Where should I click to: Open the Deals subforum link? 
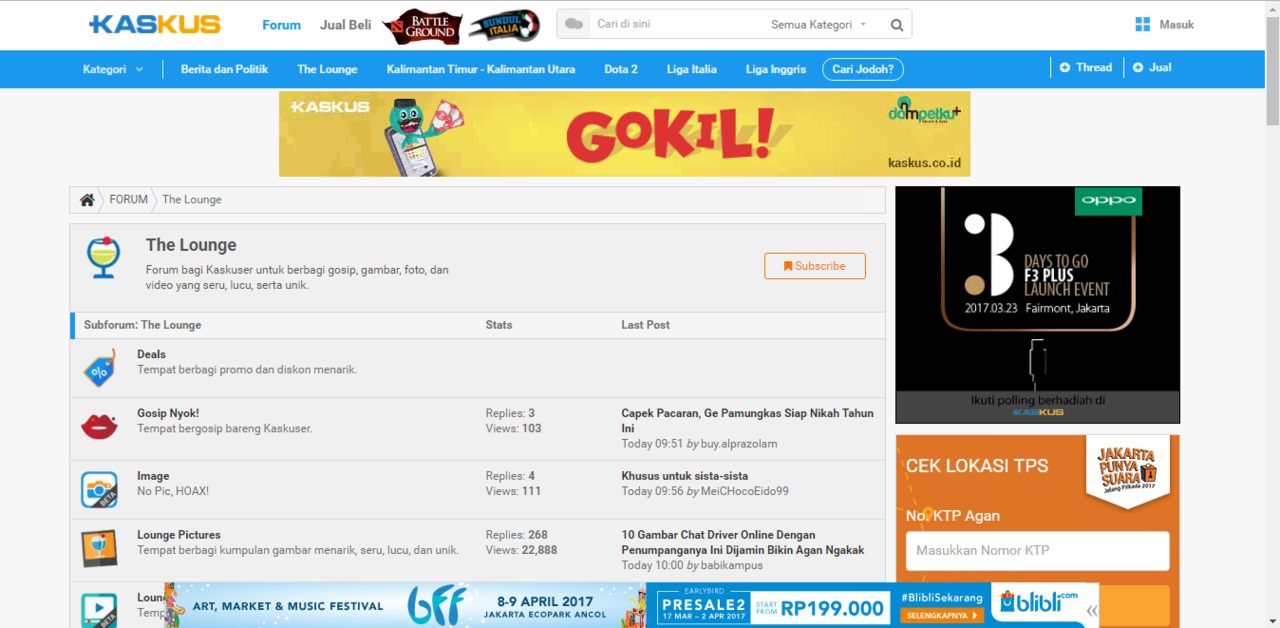coord(152,354)
